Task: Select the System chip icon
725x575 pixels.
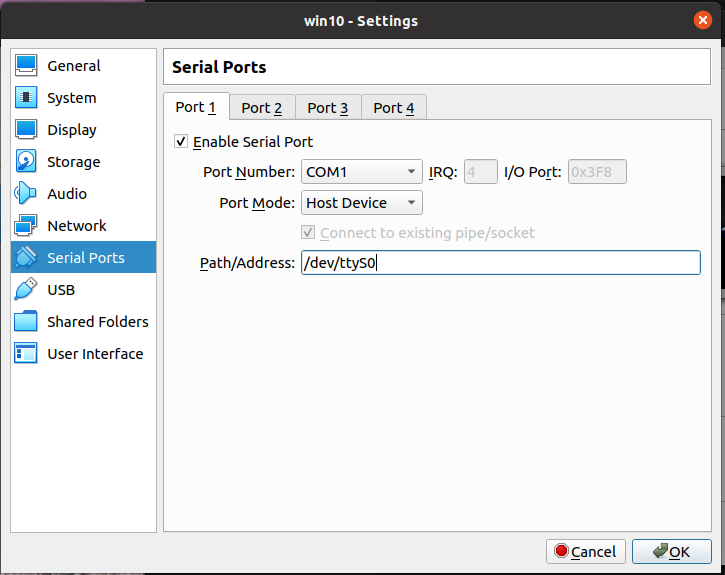Action: 26,98
